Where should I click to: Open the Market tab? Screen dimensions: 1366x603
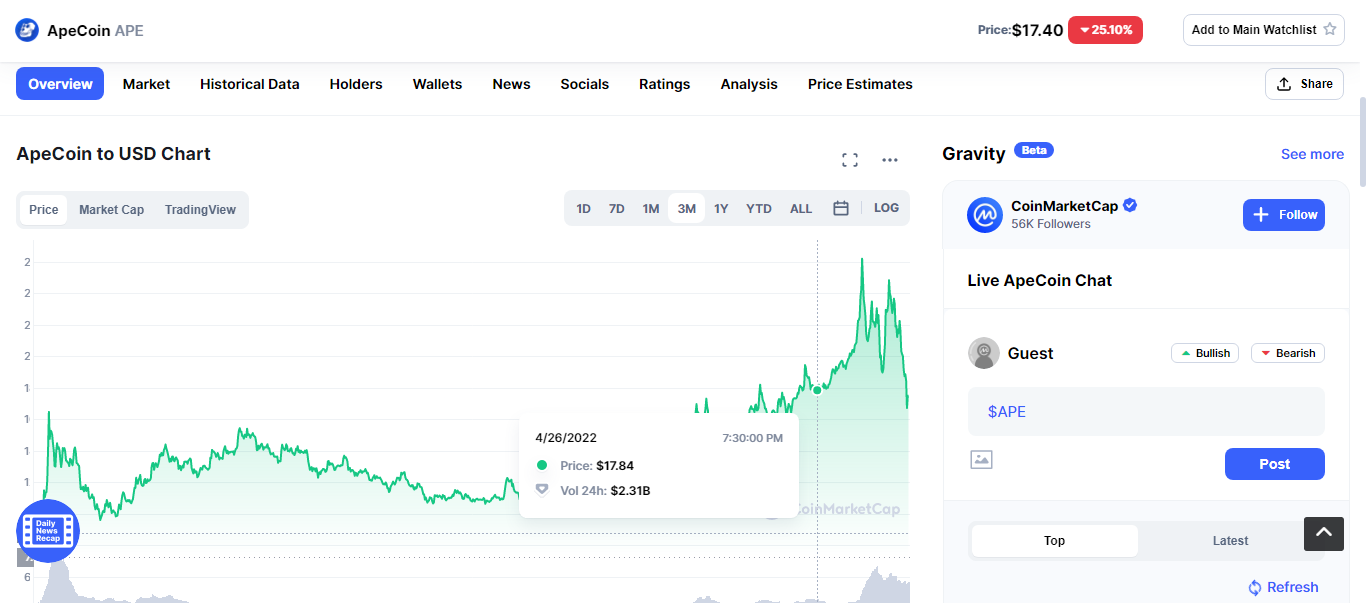(146, 84)
